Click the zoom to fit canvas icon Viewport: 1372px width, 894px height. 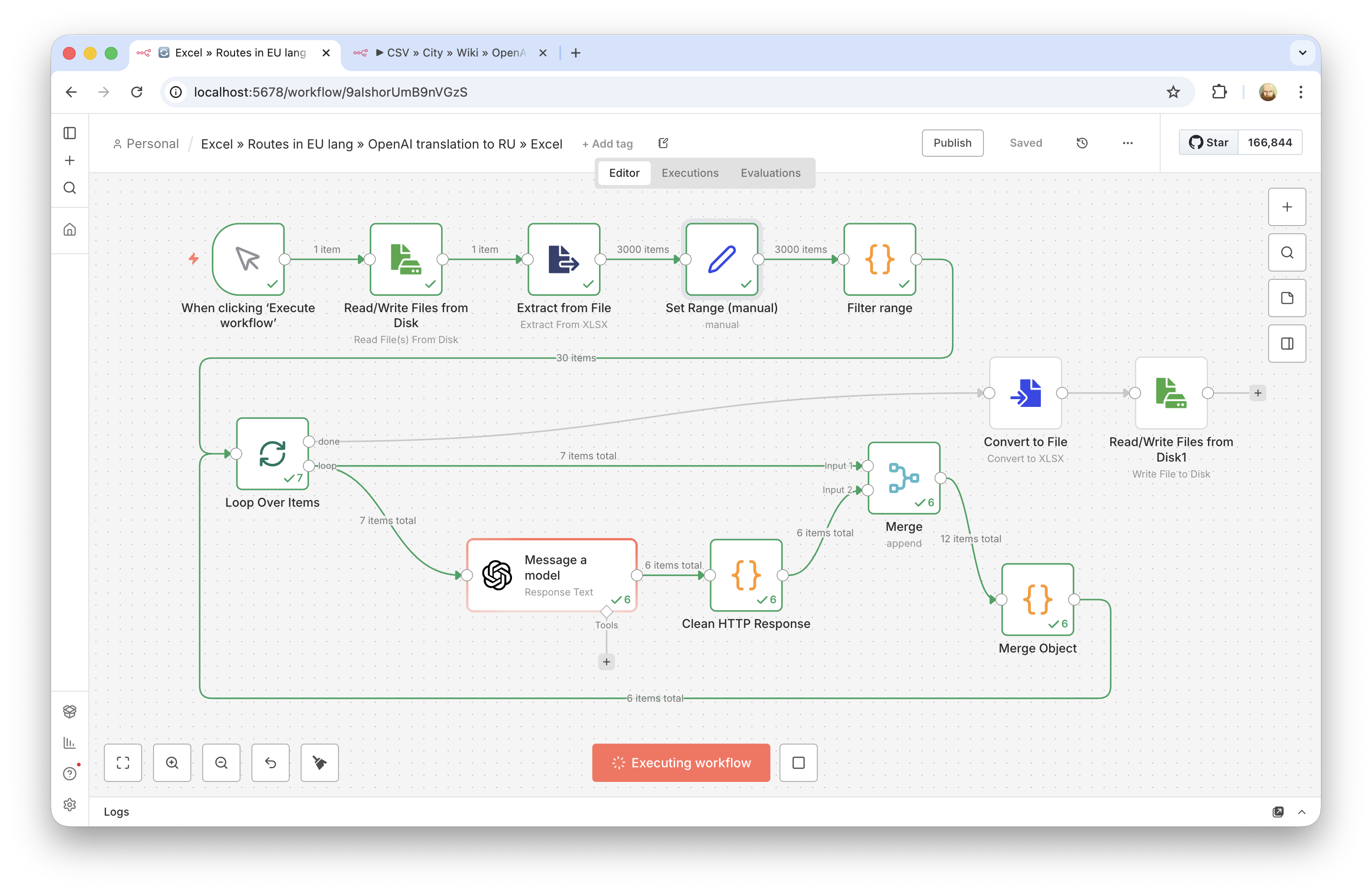point(123,762)
